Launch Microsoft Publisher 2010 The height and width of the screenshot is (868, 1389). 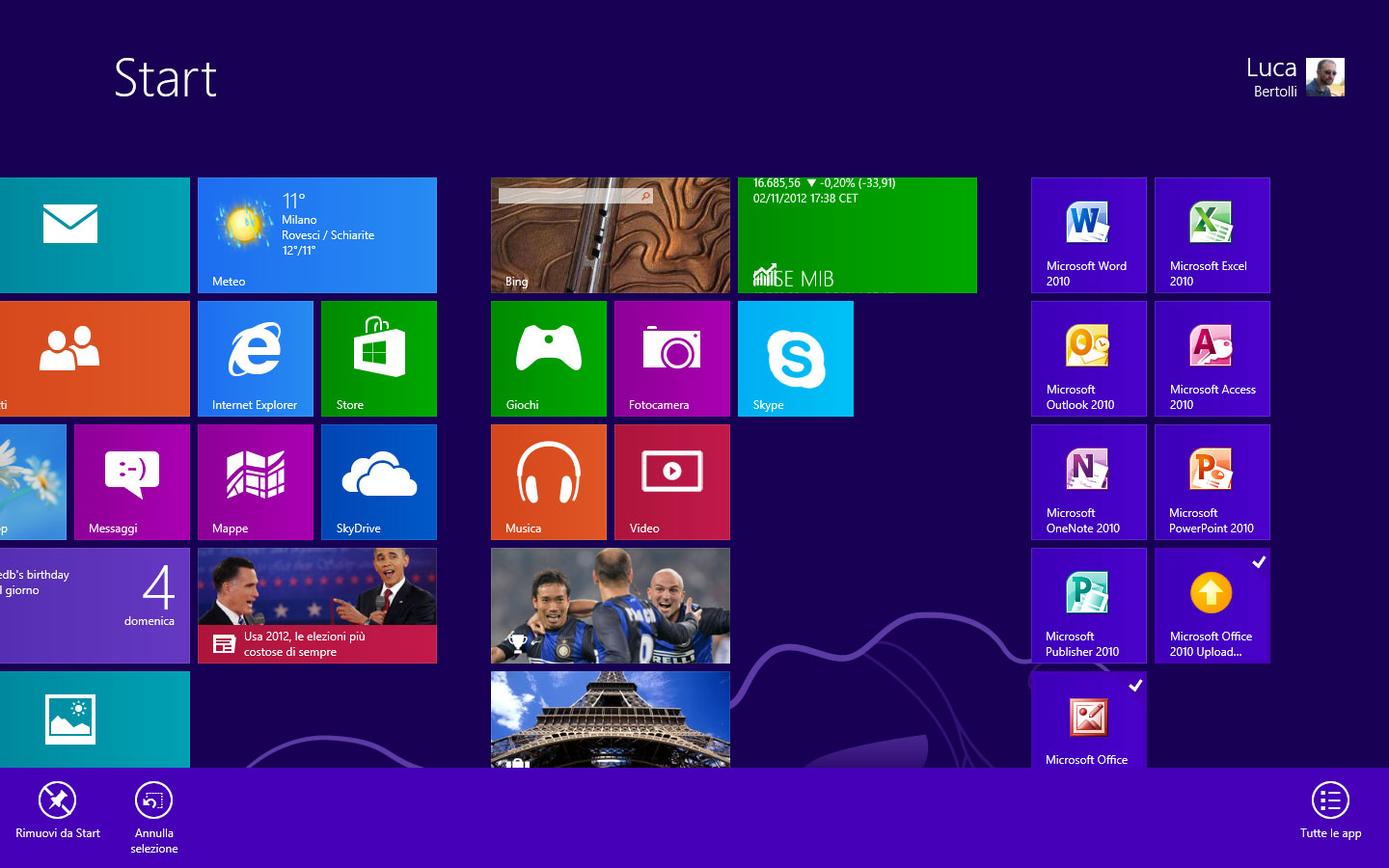[x=1089, y=606]
